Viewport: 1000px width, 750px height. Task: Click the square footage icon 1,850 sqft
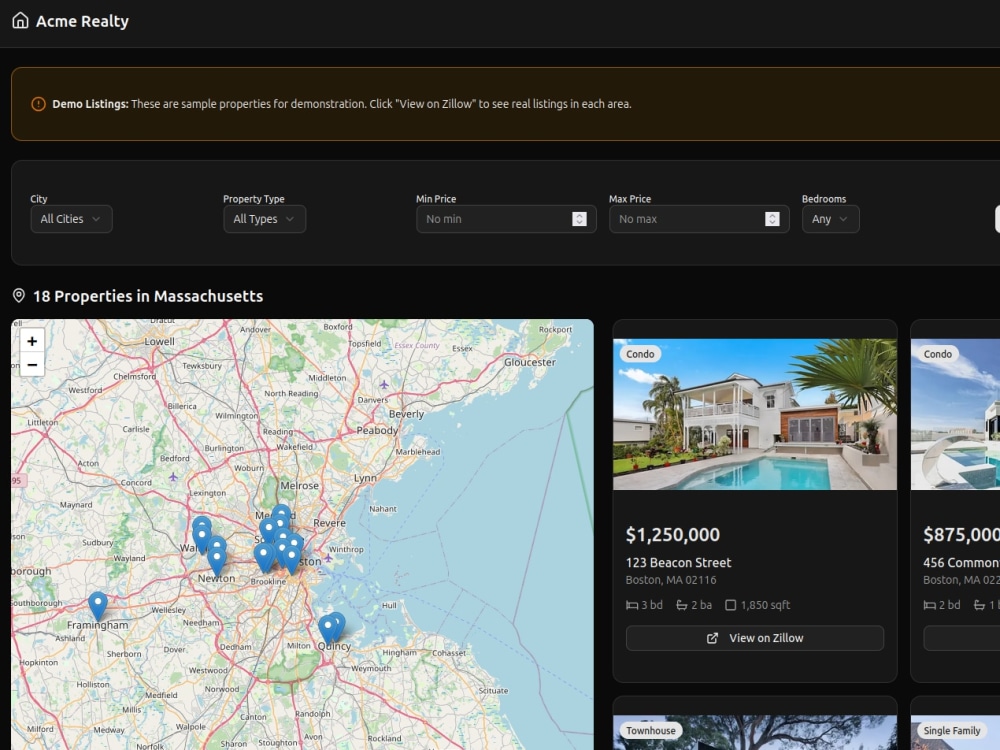point(731,605)
